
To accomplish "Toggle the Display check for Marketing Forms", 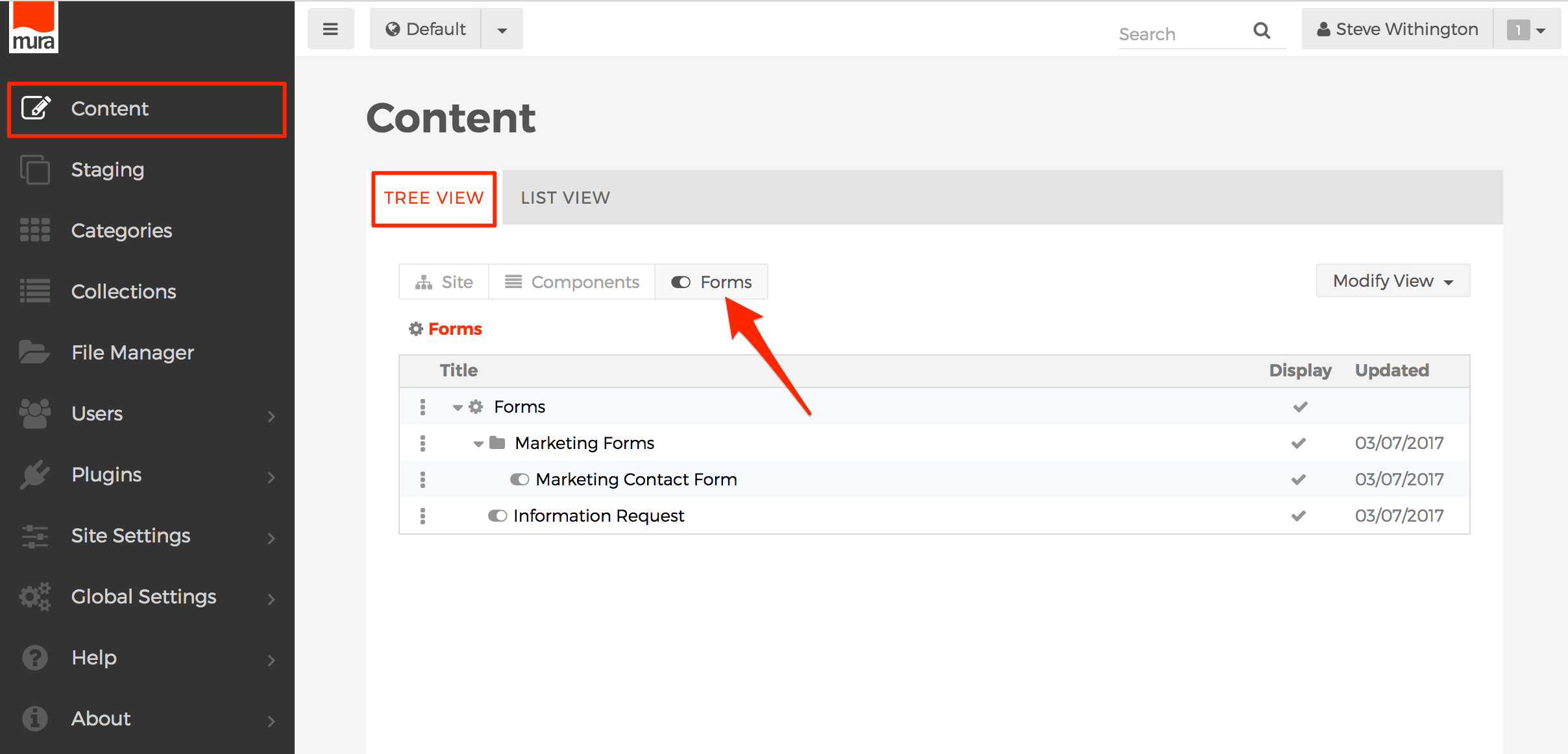I will pos(1299,443).
